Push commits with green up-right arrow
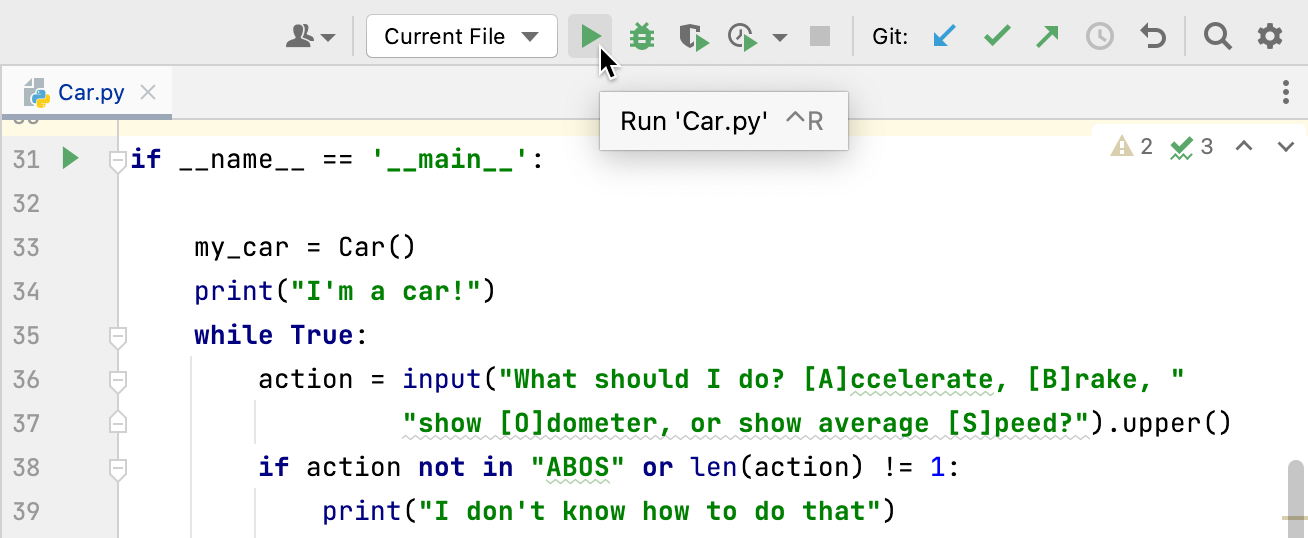 tap(1047, 37)
